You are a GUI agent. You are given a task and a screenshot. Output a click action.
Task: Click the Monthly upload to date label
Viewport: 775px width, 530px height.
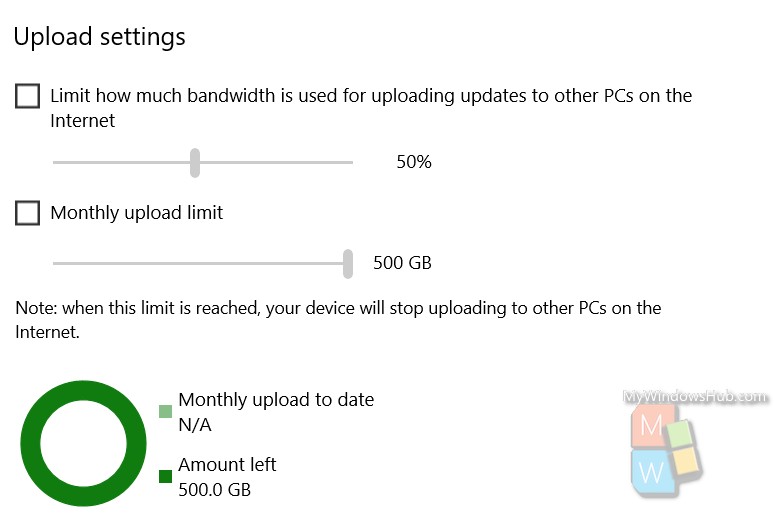point(276,400)
